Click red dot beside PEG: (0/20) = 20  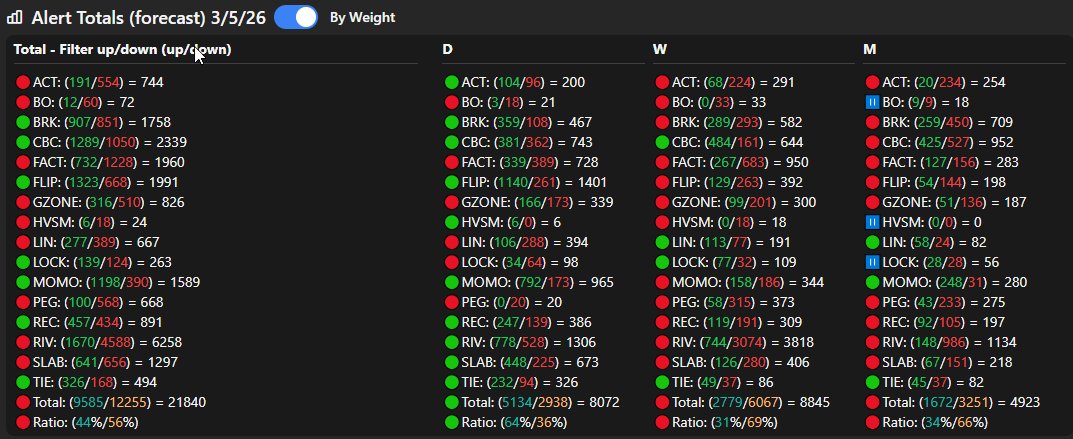click(x=452, y=302)
